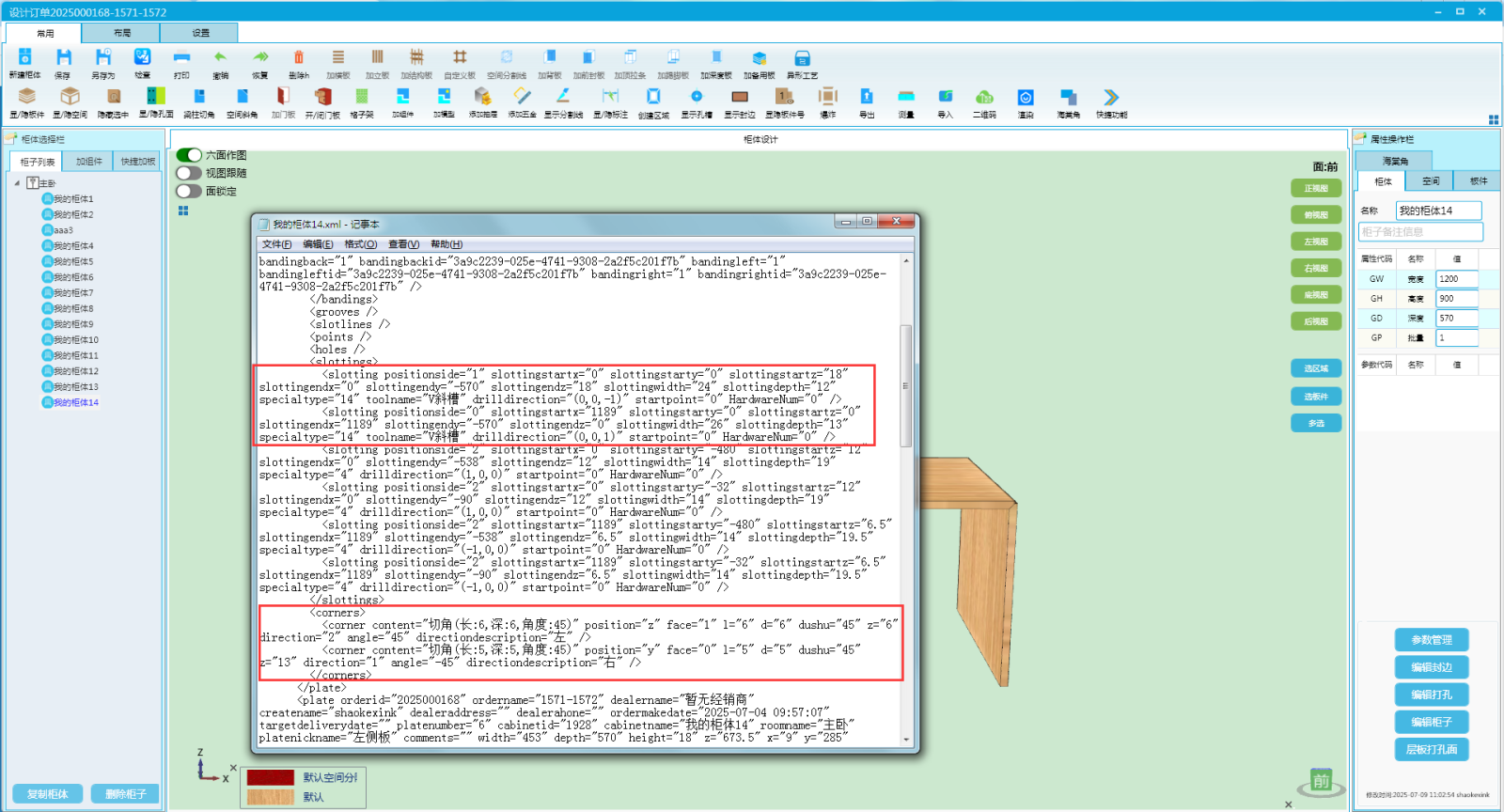Open Notepad's 格式(O) menu
1504x812 pixels.
click(361, 244)
